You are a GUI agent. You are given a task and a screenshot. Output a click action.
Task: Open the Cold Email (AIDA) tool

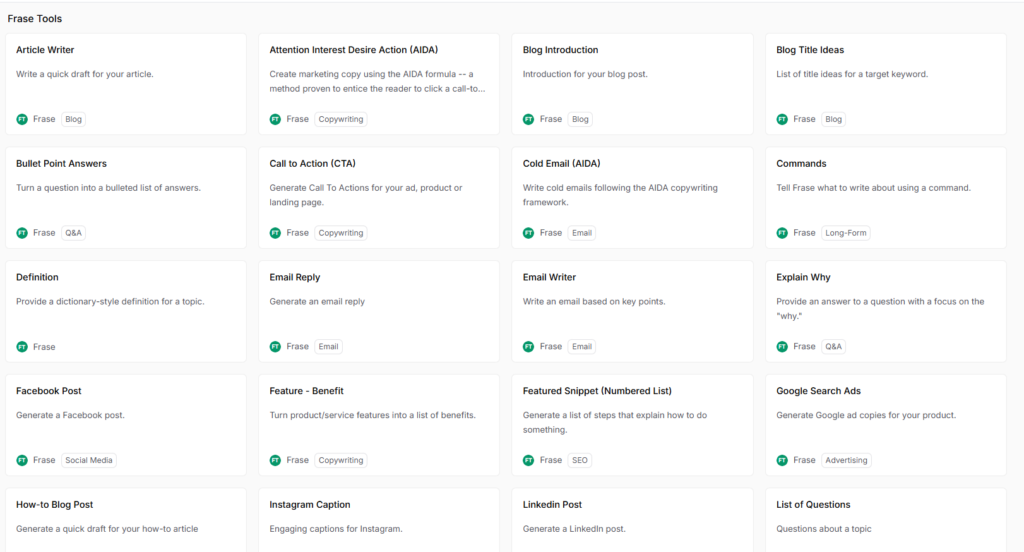(x=561, y=164)
